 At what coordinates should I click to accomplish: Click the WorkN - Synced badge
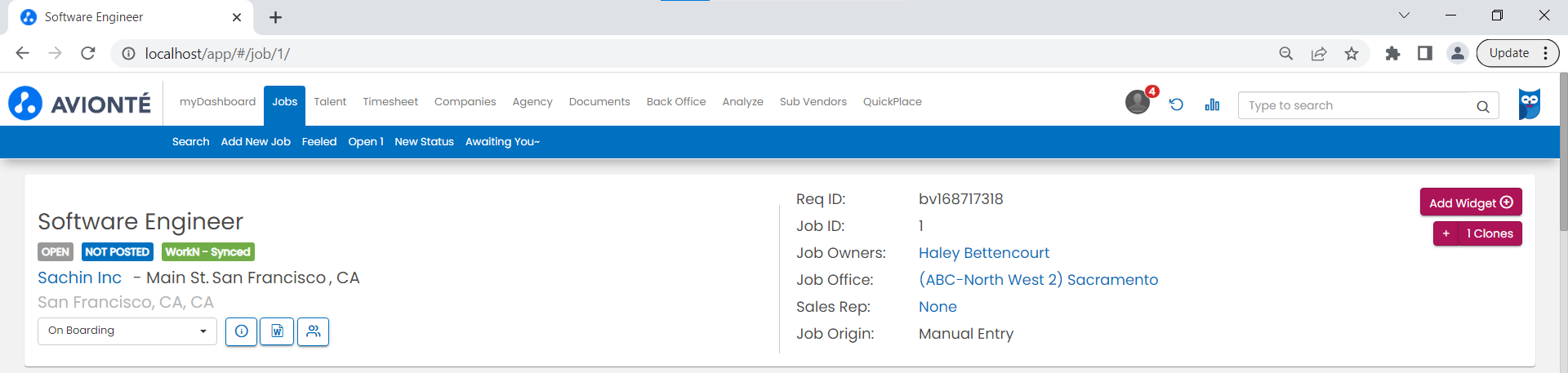[208, 252]
